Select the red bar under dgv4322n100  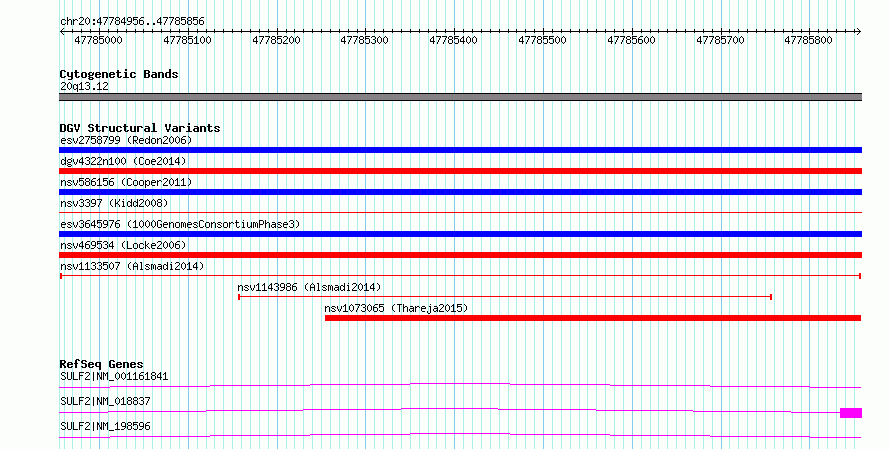pos(460,171)
